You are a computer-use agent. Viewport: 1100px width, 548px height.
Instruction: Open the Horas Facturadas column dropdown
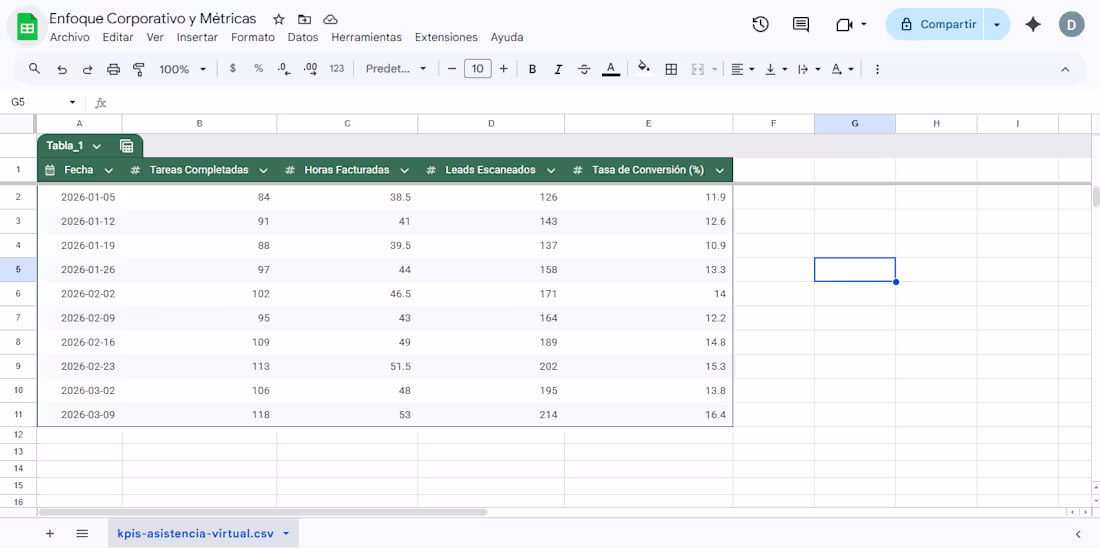coord(404,170)
